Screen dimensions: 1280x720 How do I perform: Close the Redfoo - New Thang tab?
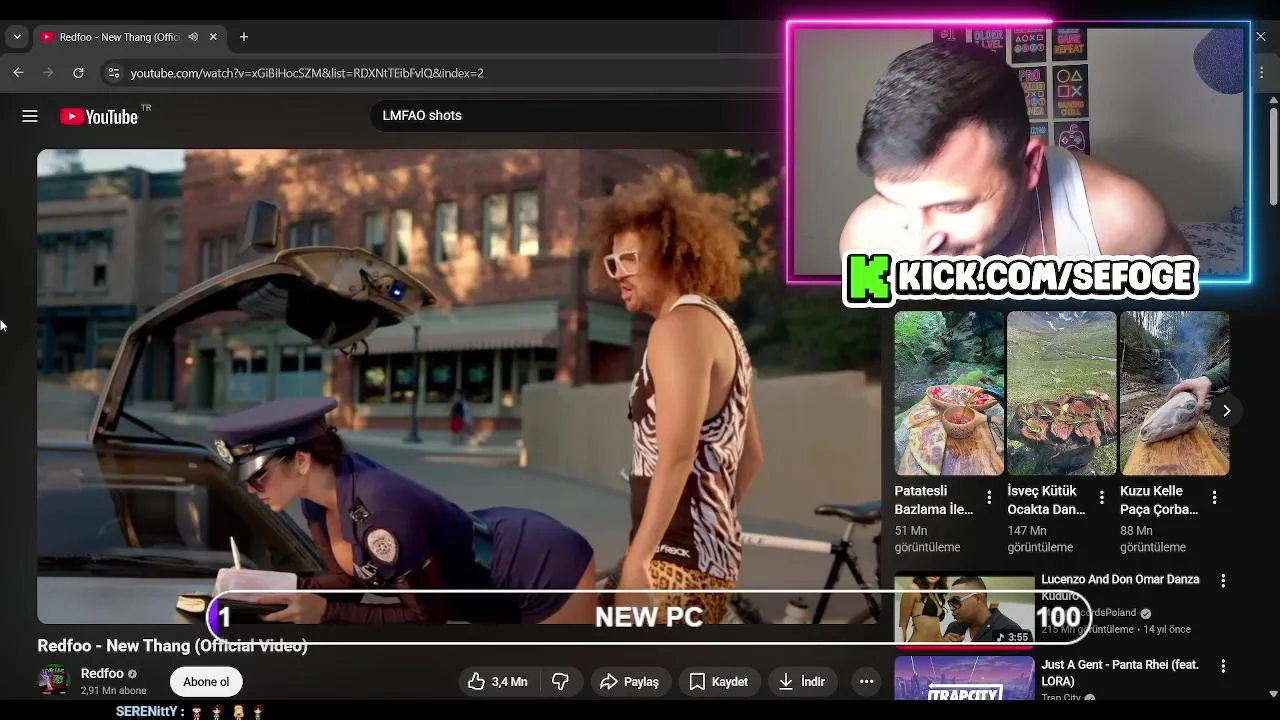coord(213,37)
